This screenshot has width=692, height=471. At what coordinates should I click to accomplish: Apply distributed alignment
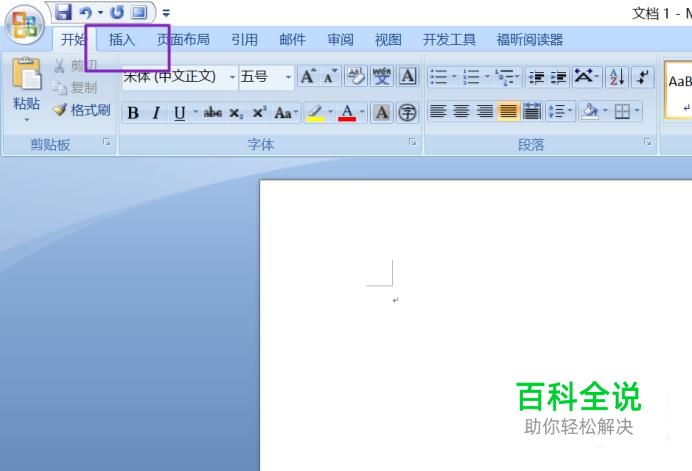[x=532, y=111]
